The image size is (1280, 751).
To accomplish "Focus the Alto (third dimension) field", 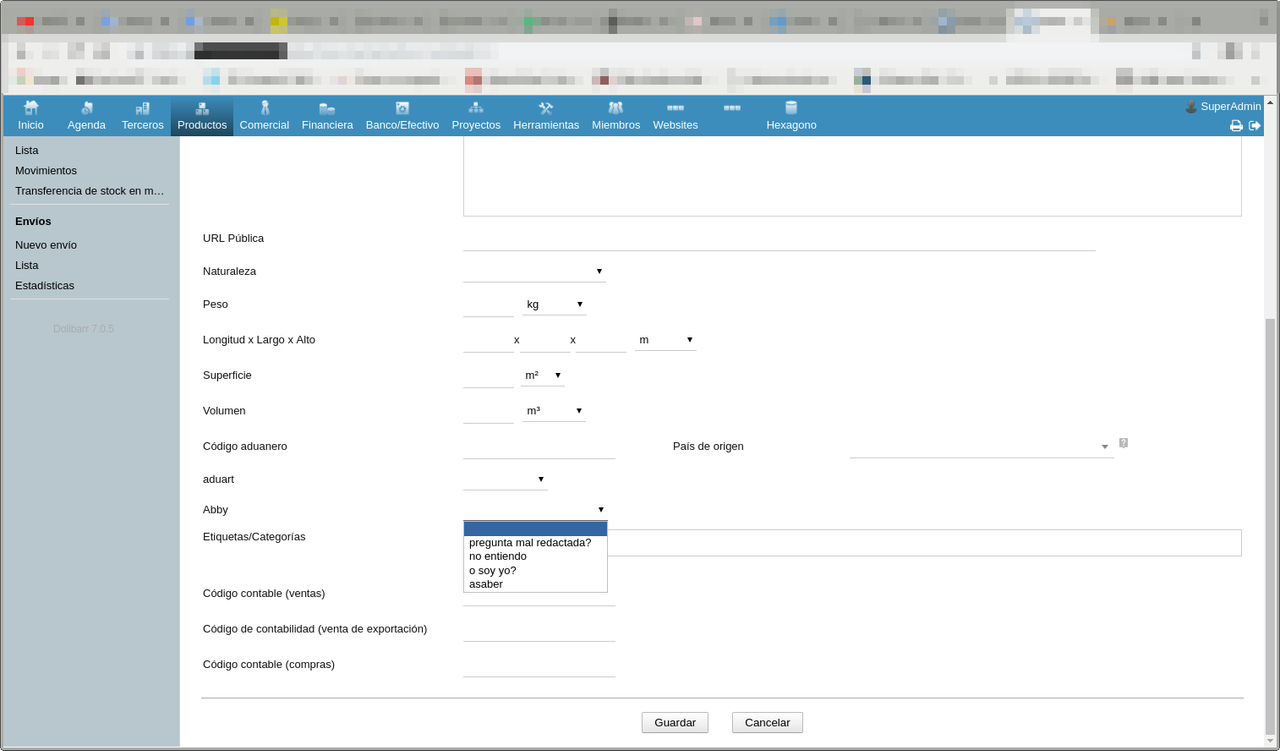I will (601, 340).
